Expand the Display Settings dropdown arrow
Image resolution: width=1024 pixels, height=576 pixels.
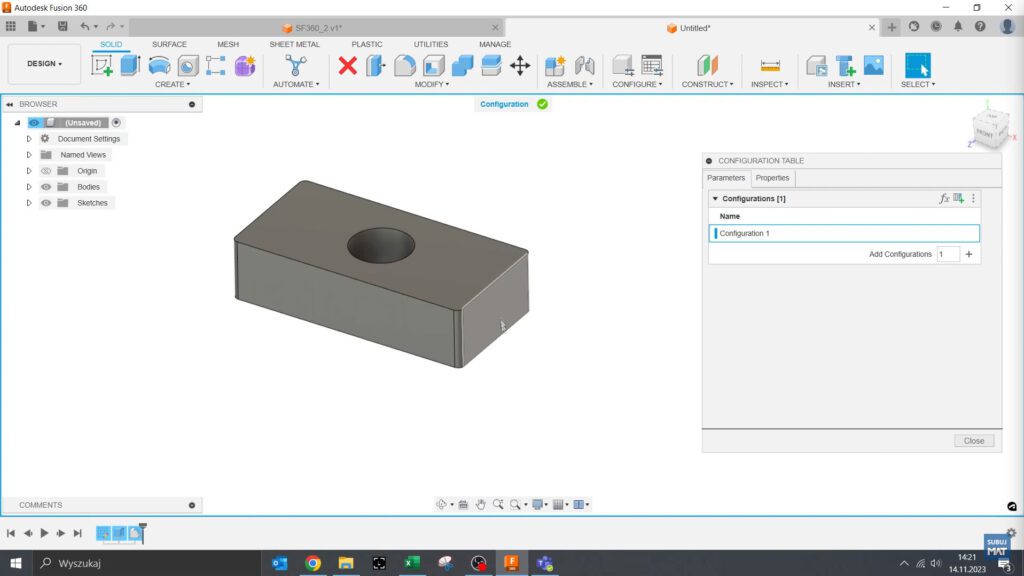pos(546,504)
